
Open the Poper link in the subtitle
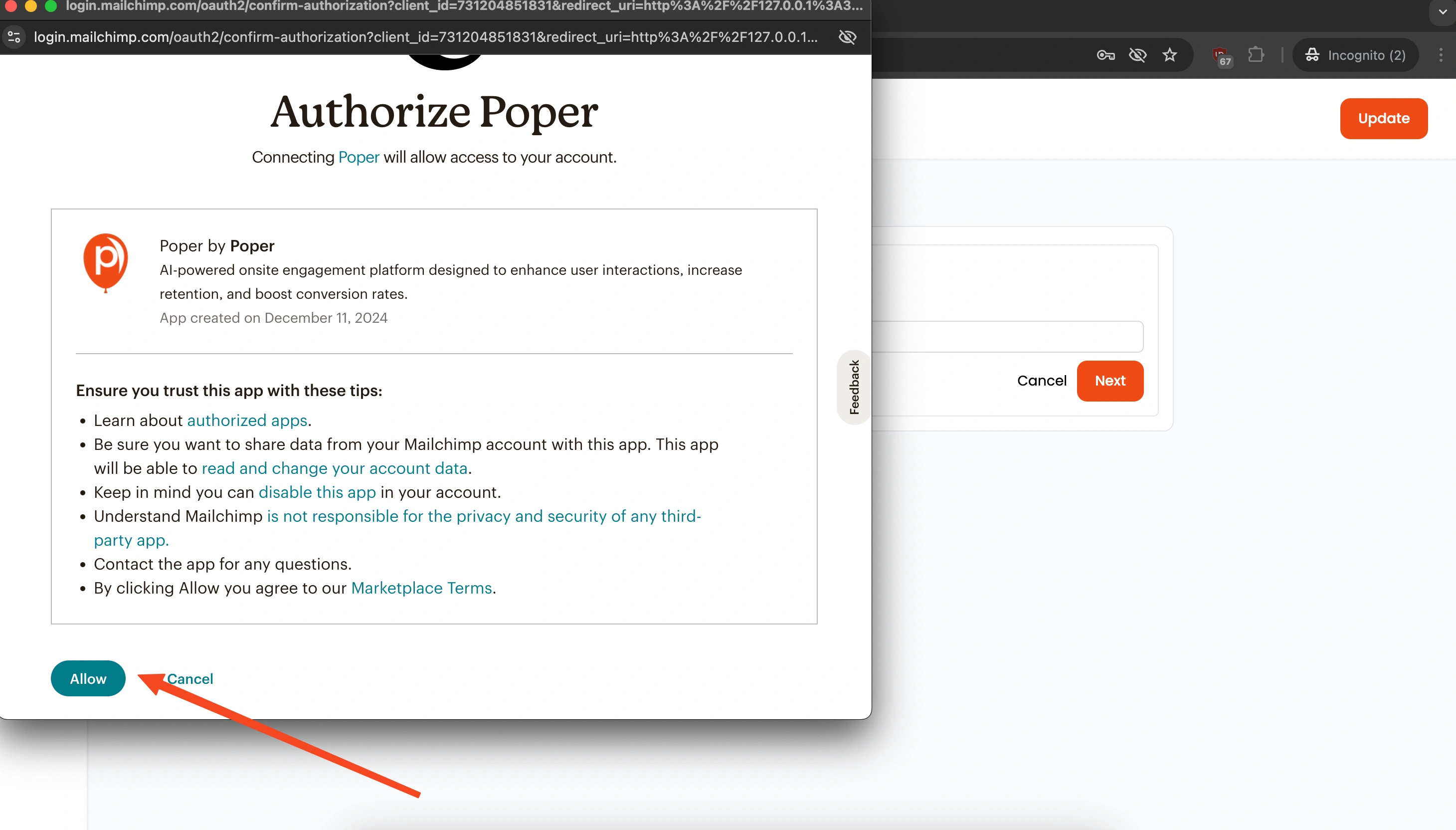pyautogui.click(x=359, y=157)
